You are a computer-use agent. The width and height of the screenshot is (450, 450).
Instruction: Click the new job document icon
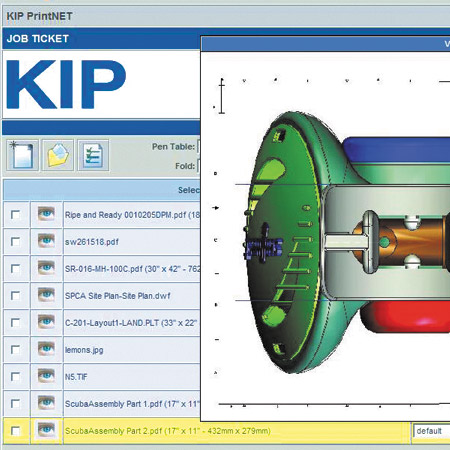point(22,155)
